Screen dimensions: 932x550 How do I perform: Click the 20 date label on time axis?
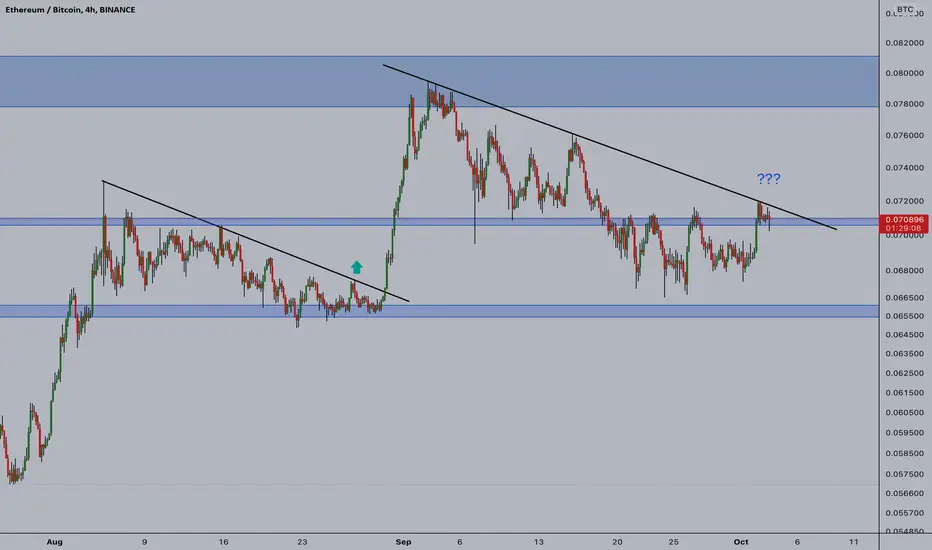pyautogui.click(x=617, y=542)
